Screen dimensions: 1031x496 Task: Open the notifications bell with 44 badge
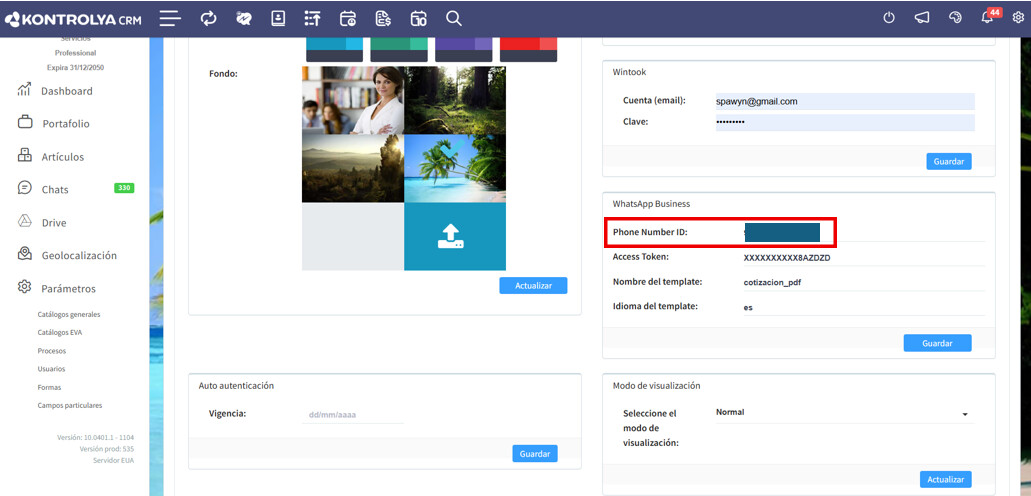coord(987,18)
